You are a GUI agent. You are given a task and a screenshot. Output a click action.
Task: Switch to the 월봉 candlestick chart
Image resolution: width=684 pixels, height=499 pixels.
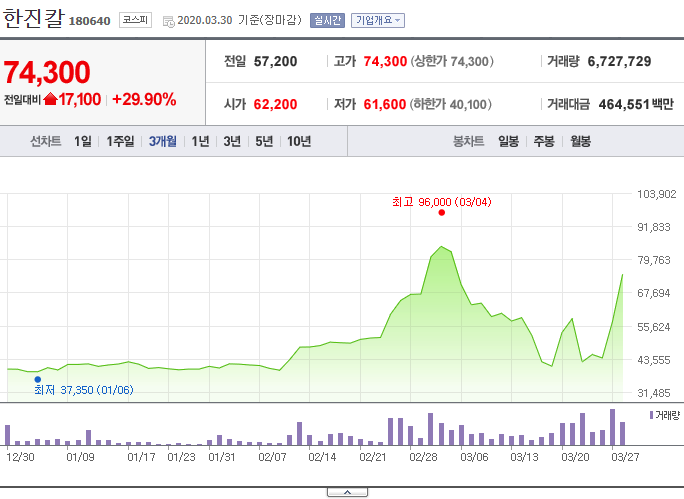[581, 141]
